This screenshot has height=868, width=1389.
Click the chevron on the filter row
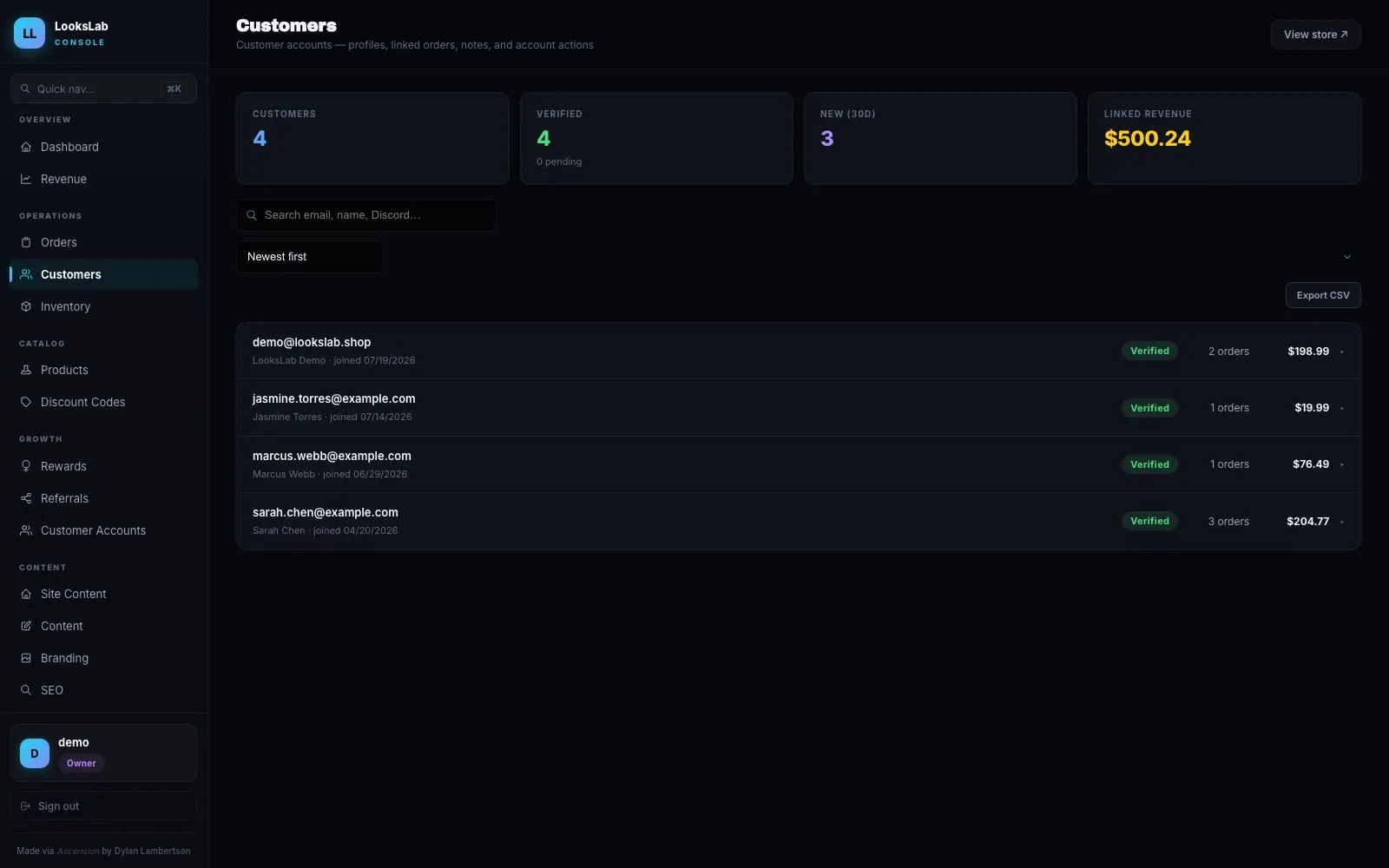(1347, 257)
